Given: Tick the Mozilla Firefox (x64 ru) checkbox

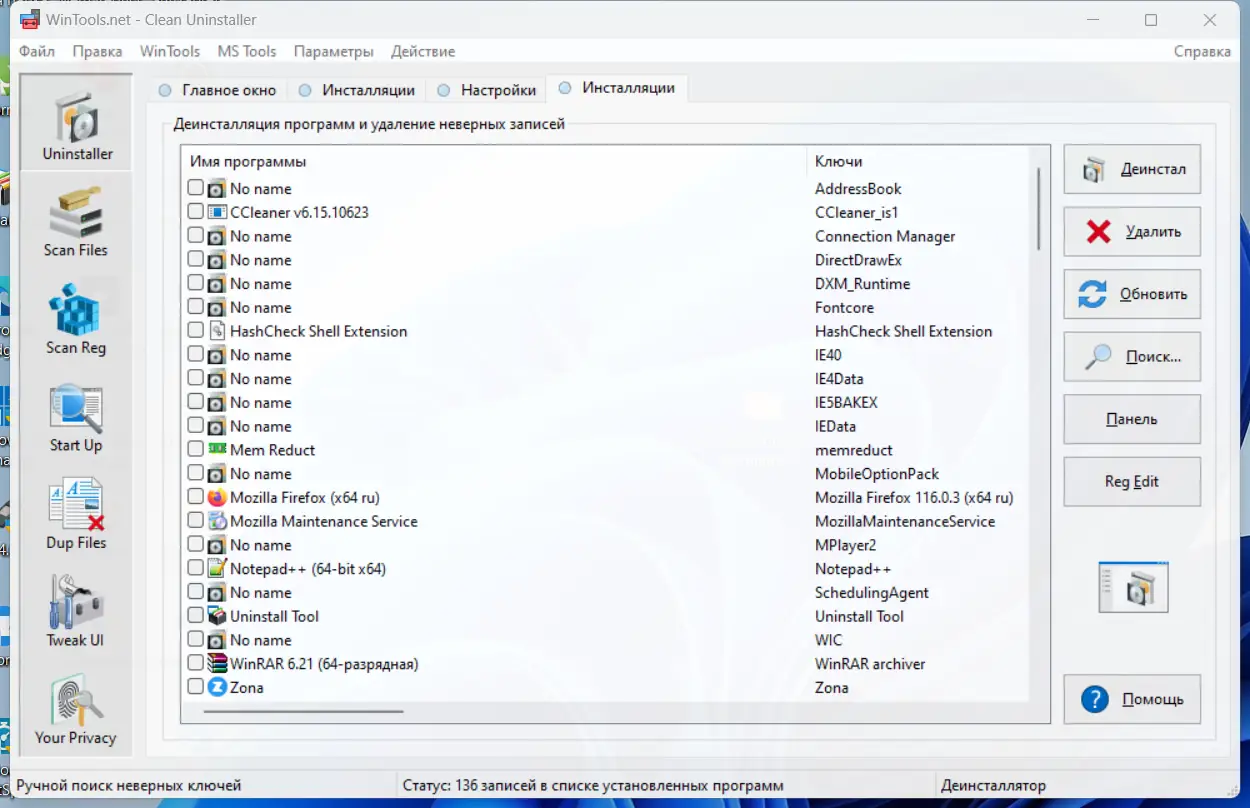Looking at the screenshot, I should pos(195,497).
